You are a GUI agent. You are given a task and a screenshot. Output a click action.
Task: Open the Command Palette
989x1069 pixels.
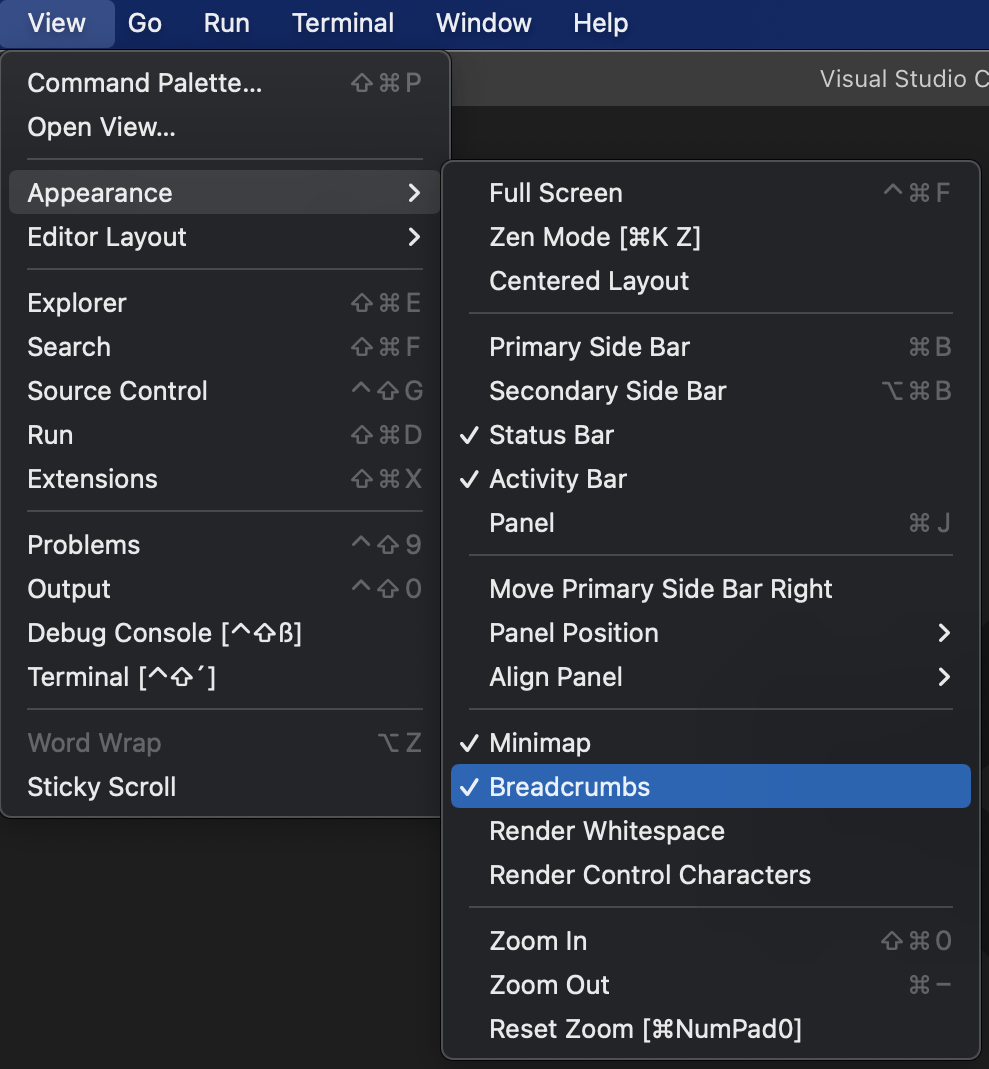point(144,83)
